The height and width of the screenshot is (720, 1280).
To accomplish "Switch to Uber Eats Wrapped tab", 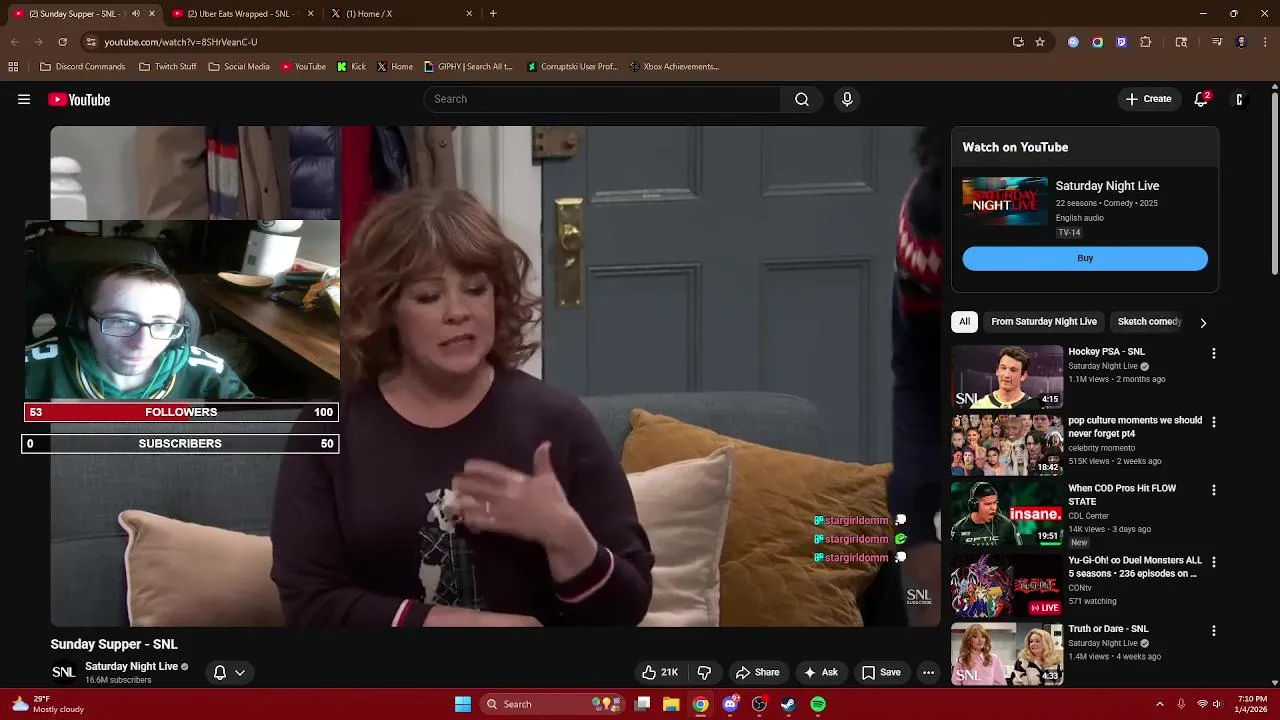I will tap(243, 14).
